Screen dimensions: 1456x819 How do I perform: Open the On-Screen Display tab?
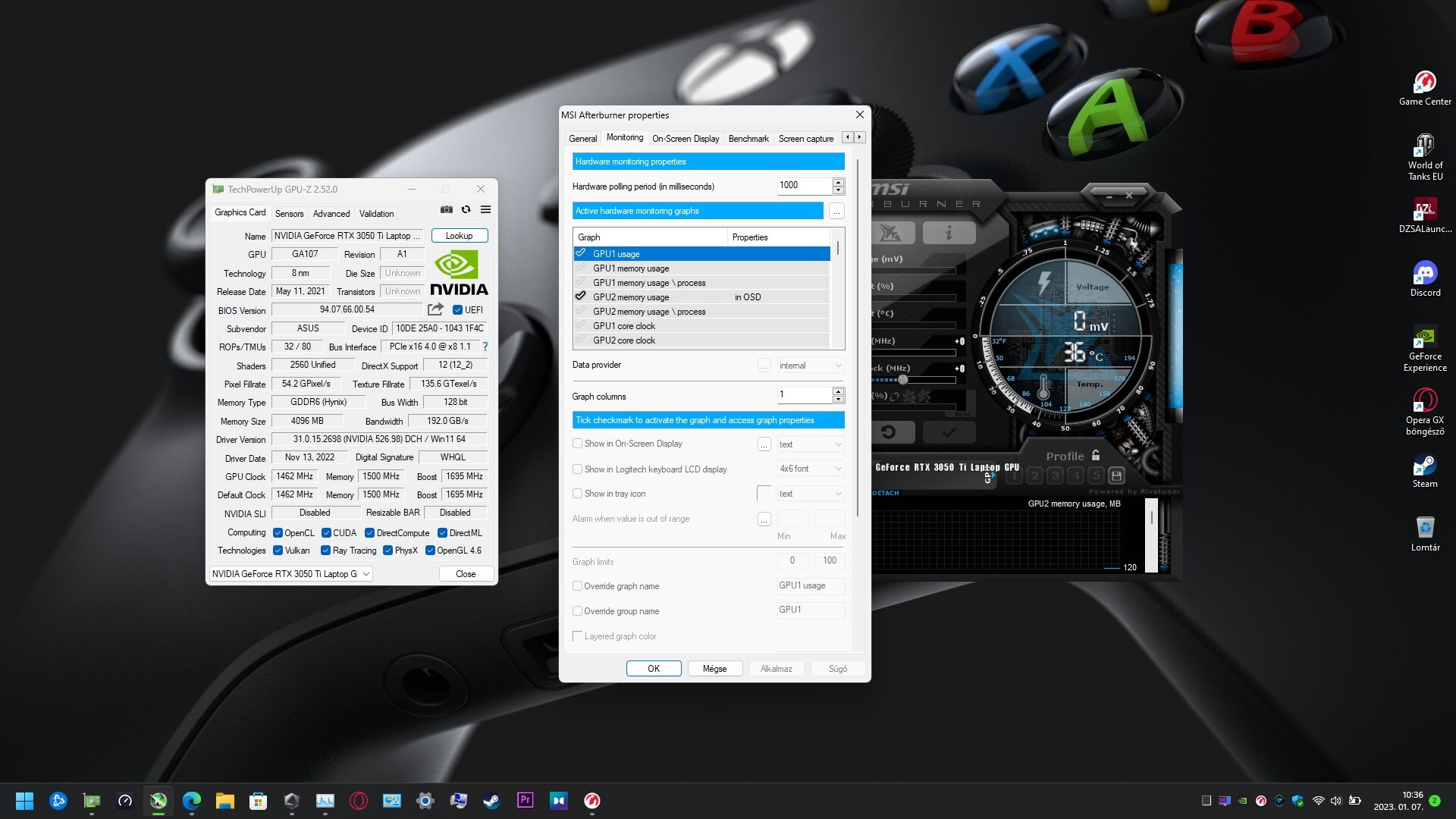[x=686, y=139]
